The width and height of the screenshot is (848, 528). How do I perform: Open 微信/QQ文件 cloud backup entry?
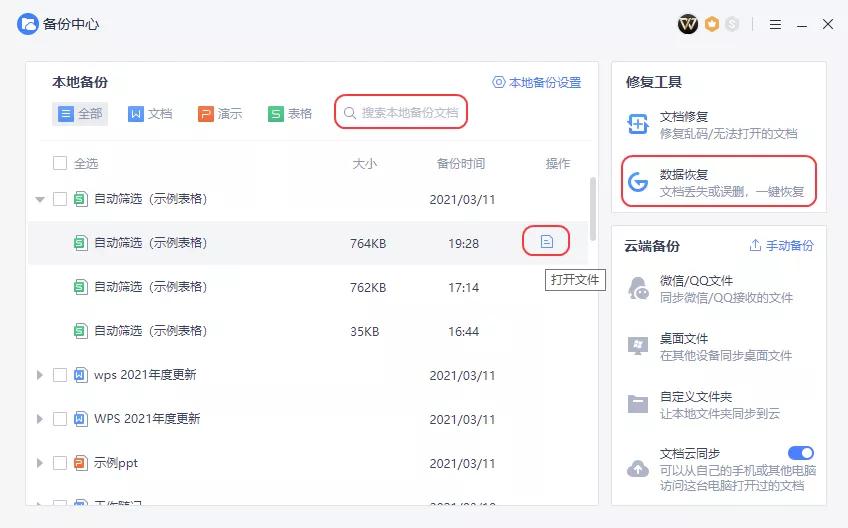click(719, 289)
